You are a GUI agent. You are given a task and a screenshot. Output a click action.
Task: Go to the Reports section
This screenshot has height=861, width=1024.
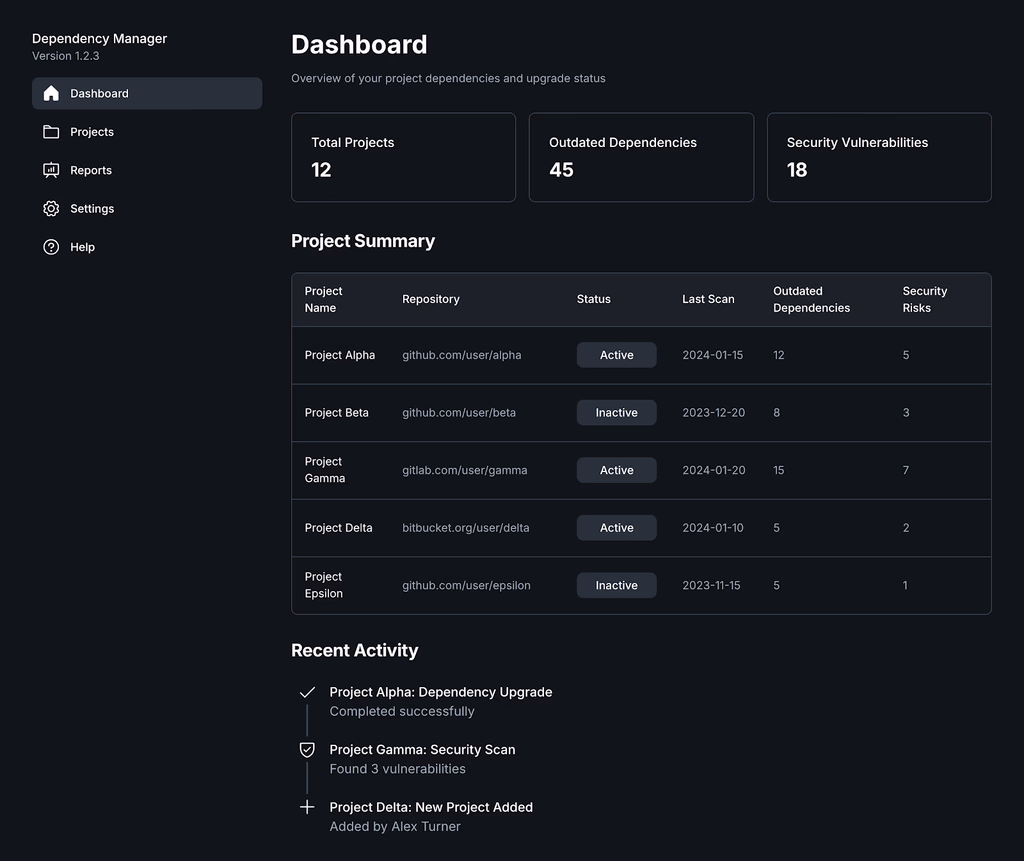147,171
